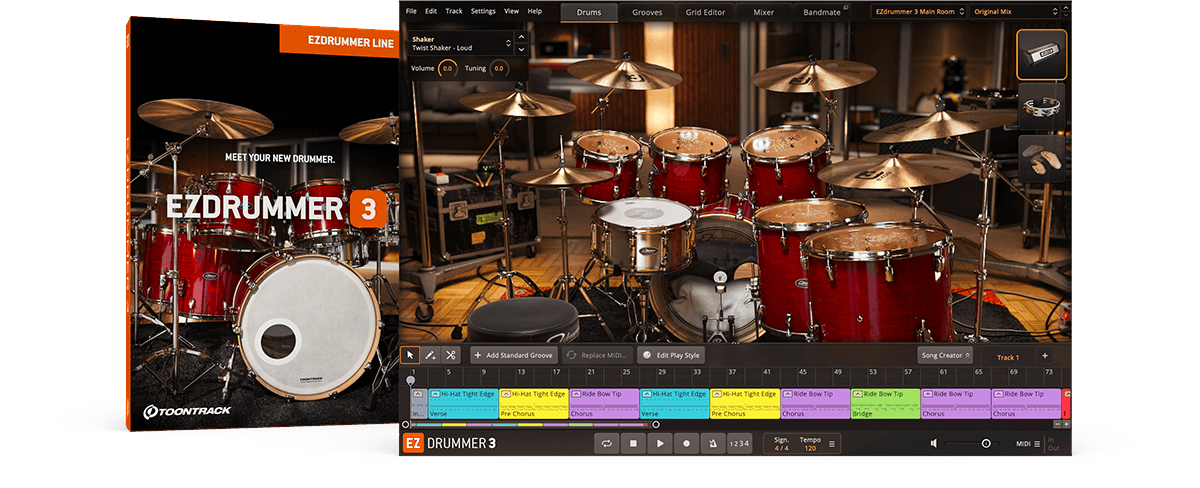This screenshot has height=488, width=1200.
Task: Click Add Standard Groove button
Action: (512, 355)
